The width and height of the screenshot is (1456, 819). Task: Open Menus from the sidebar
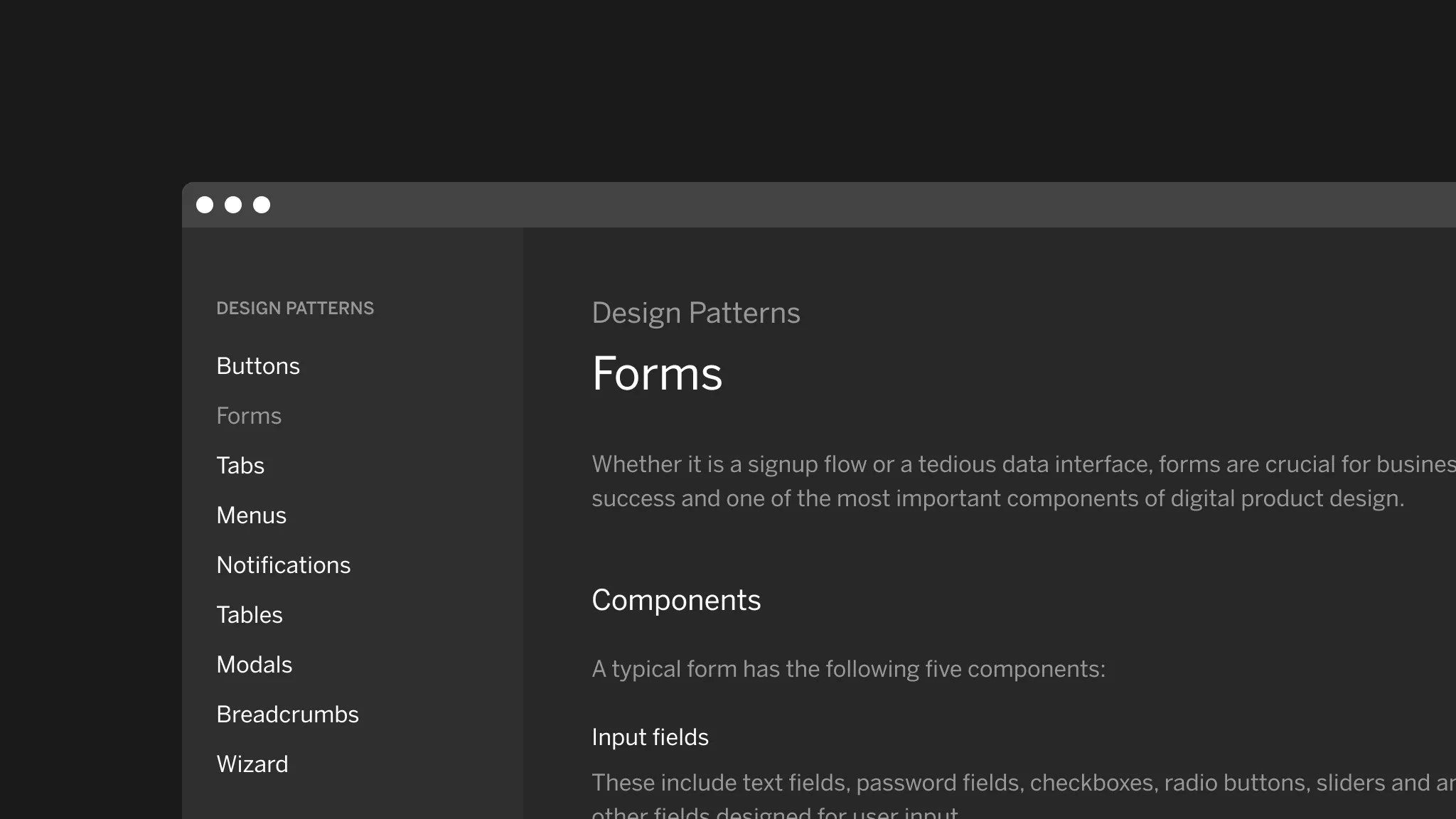251,515
